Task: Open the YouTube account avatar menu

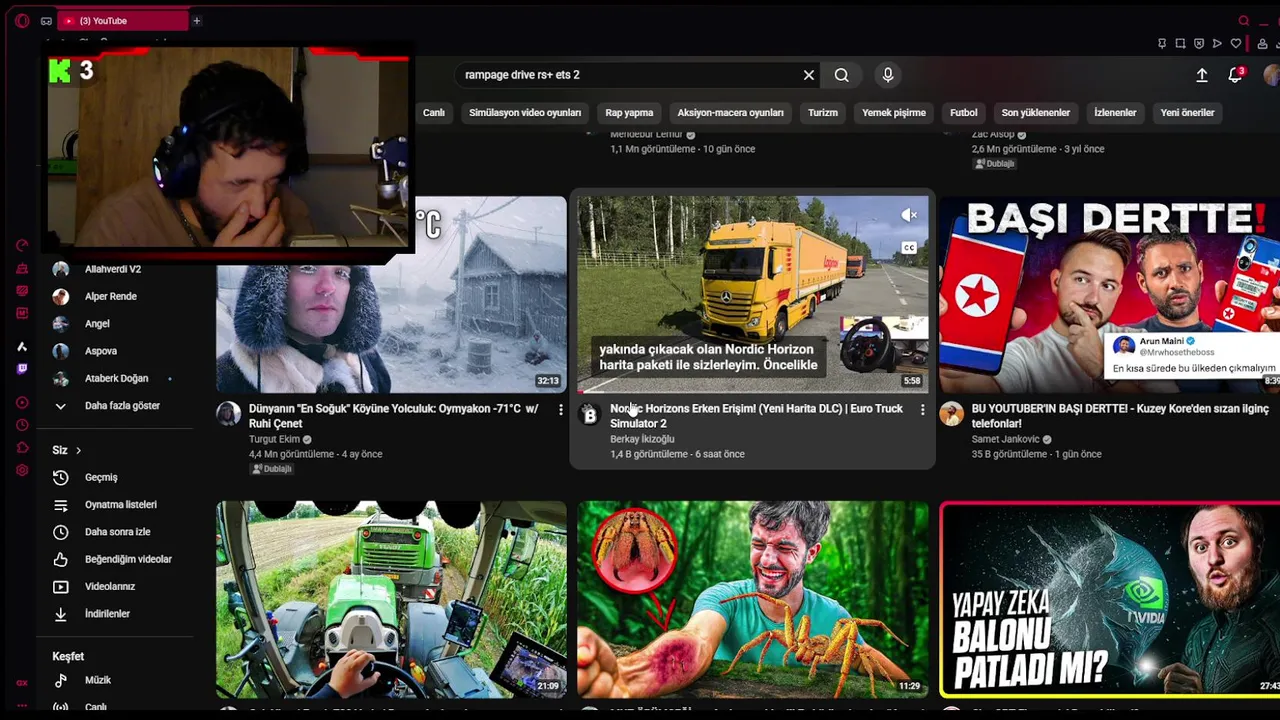Action: [1272, 75]
